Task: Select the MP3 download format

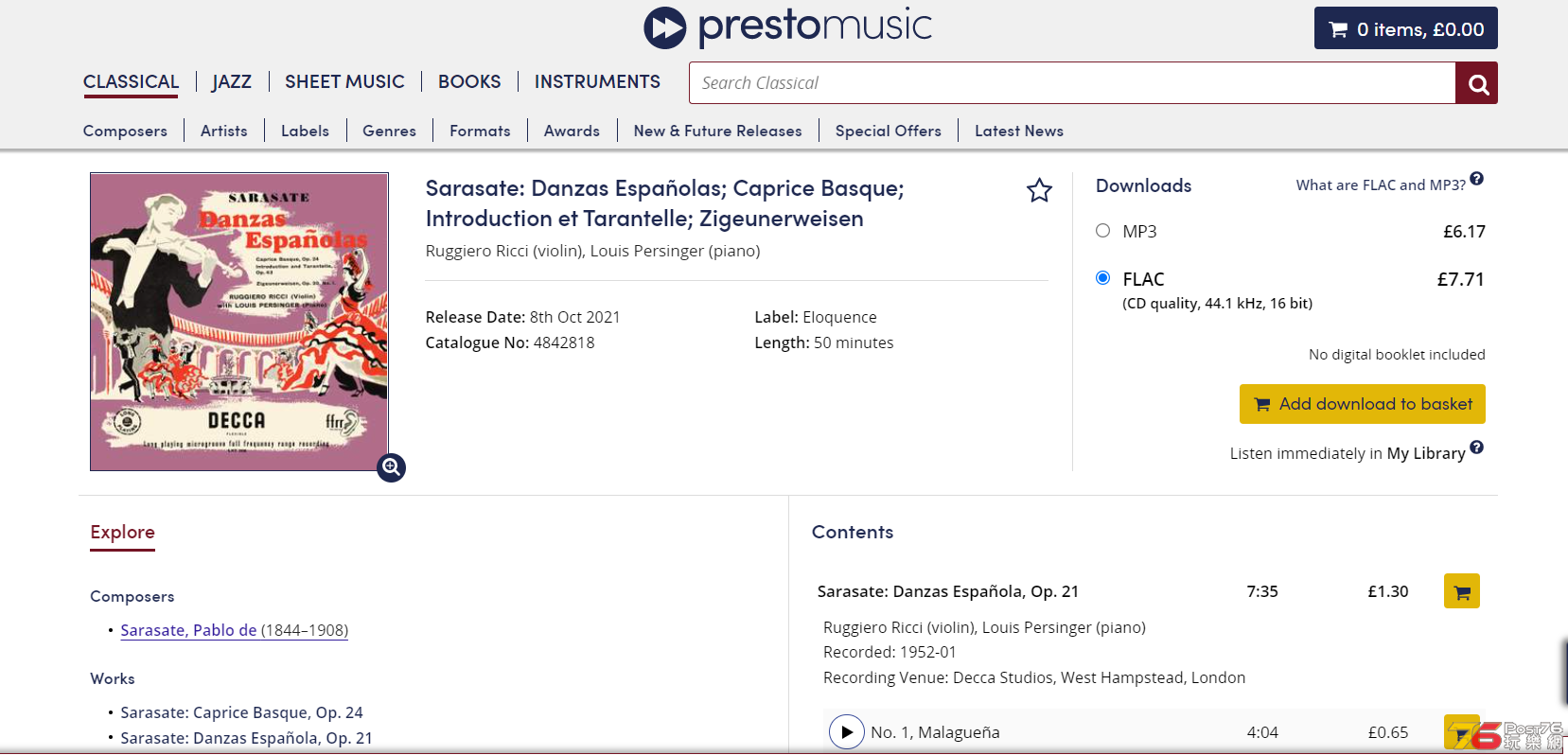Action: (x=1102, y=231)
